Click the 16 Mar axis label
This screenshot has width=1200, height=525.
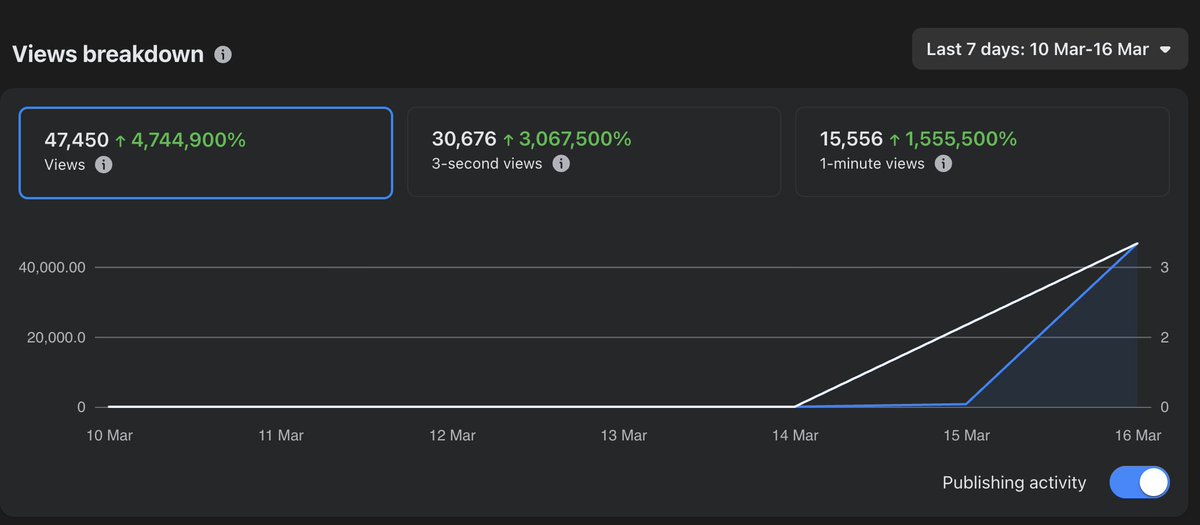pos(1137,436)
